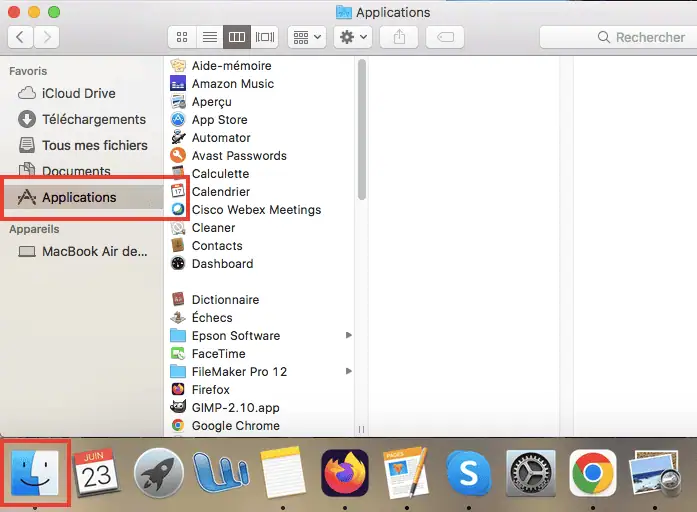Viewport: 697px width, 512px height.
Task: Click the column resize handle
Action: (x=361, y=429)
